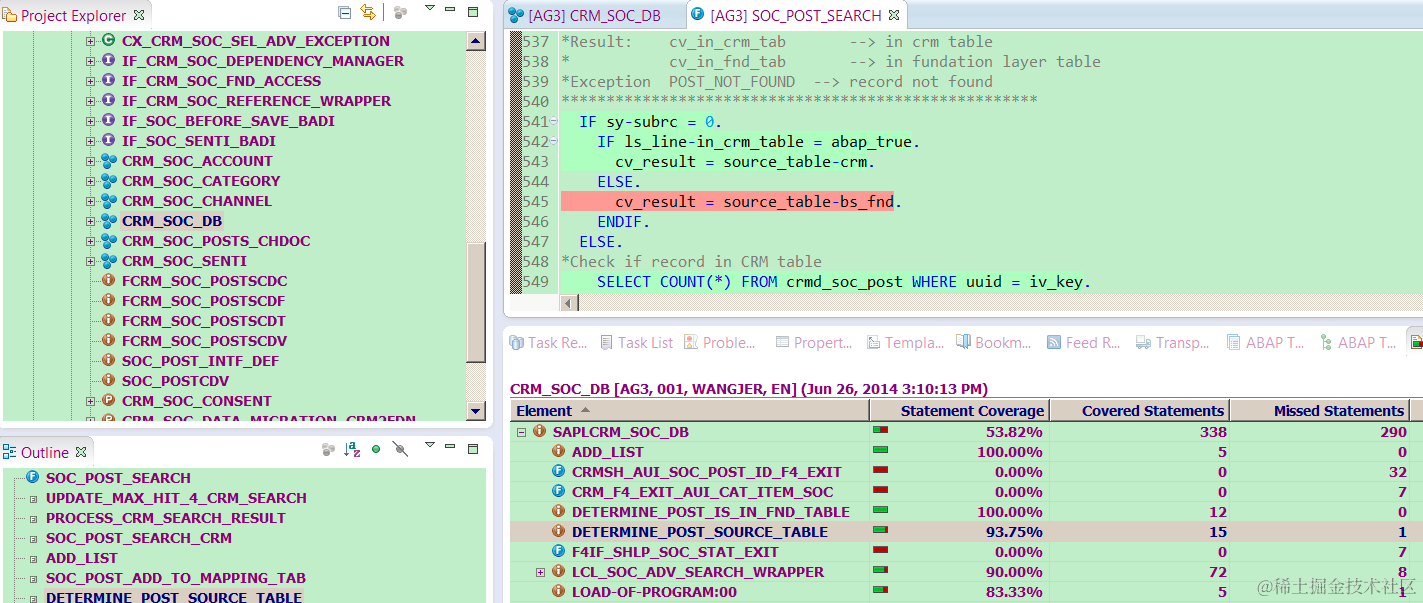Screen dimensions: 1423x603
Task: Open the Templates view tab
Action: click(905, 342)
